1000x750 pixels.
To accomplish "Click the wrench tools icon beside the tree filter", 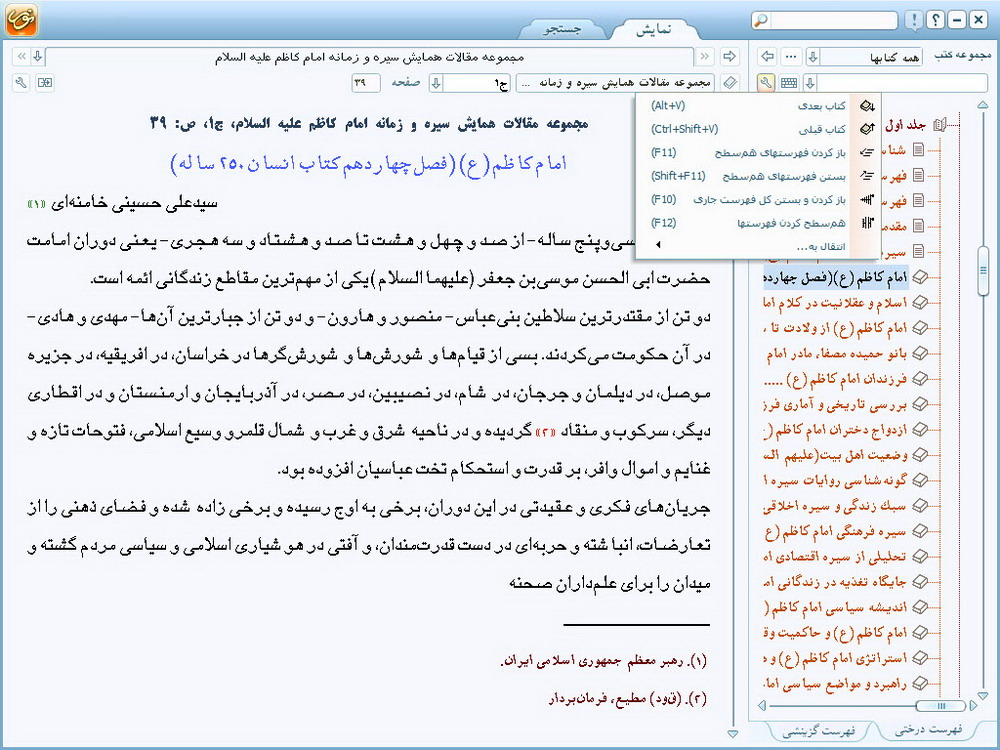I will [766, 83].
